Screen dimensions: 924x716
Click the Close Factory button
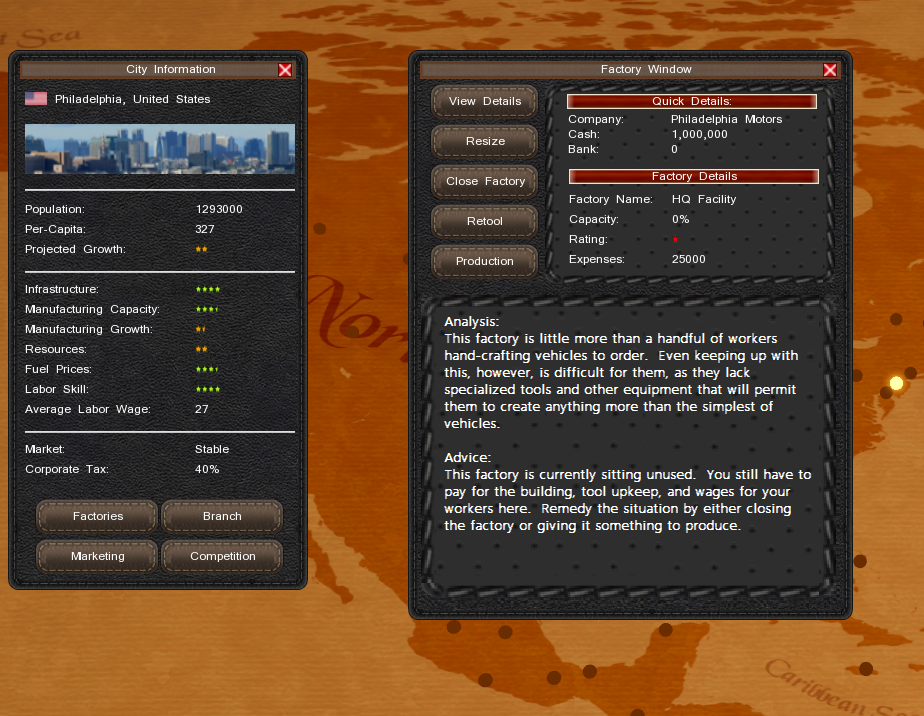(x=484, y=181)
